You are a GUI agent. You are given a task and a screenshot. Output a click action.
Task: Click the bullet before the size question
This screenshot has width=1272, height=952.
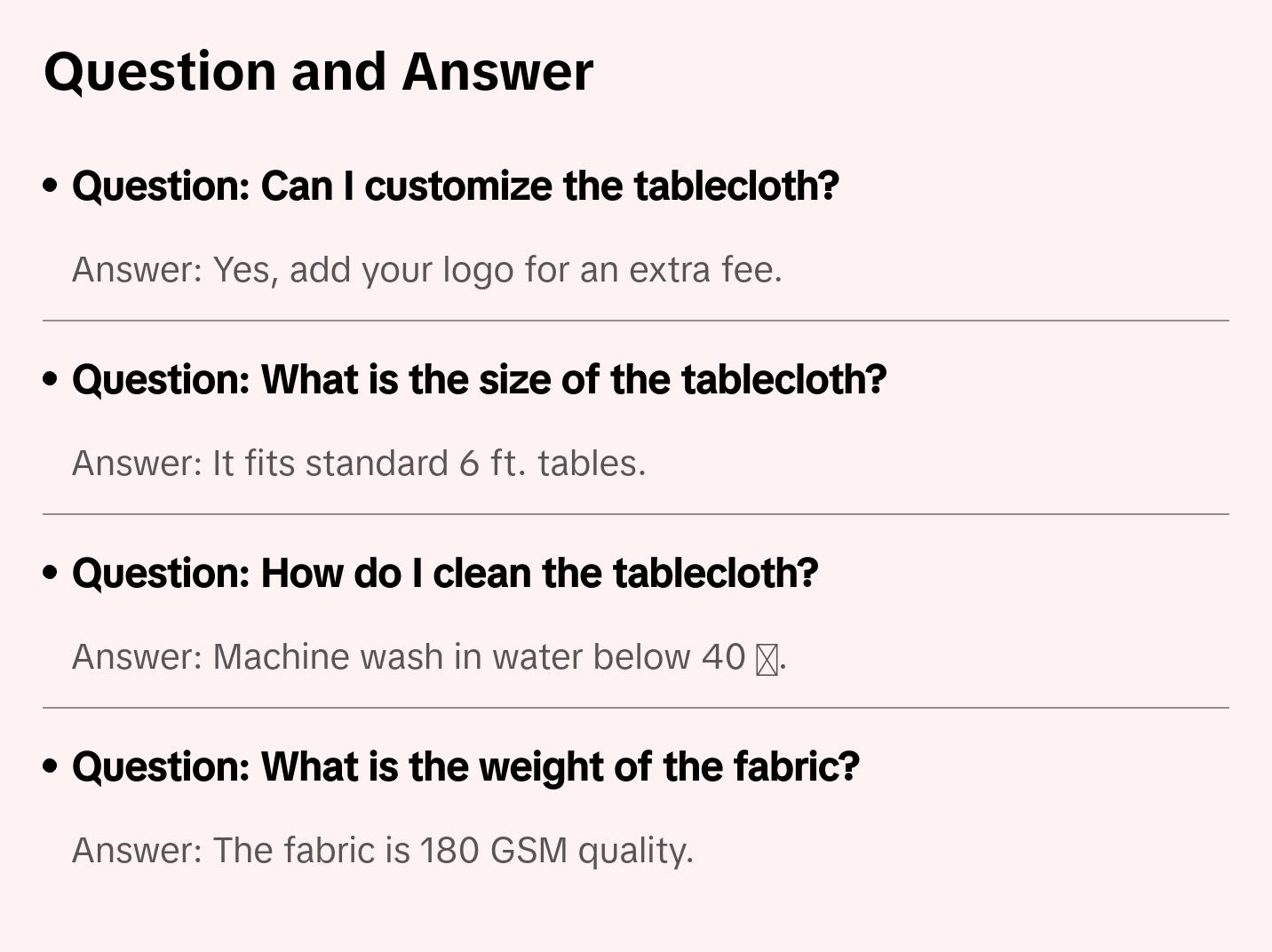tap(51, 379)
